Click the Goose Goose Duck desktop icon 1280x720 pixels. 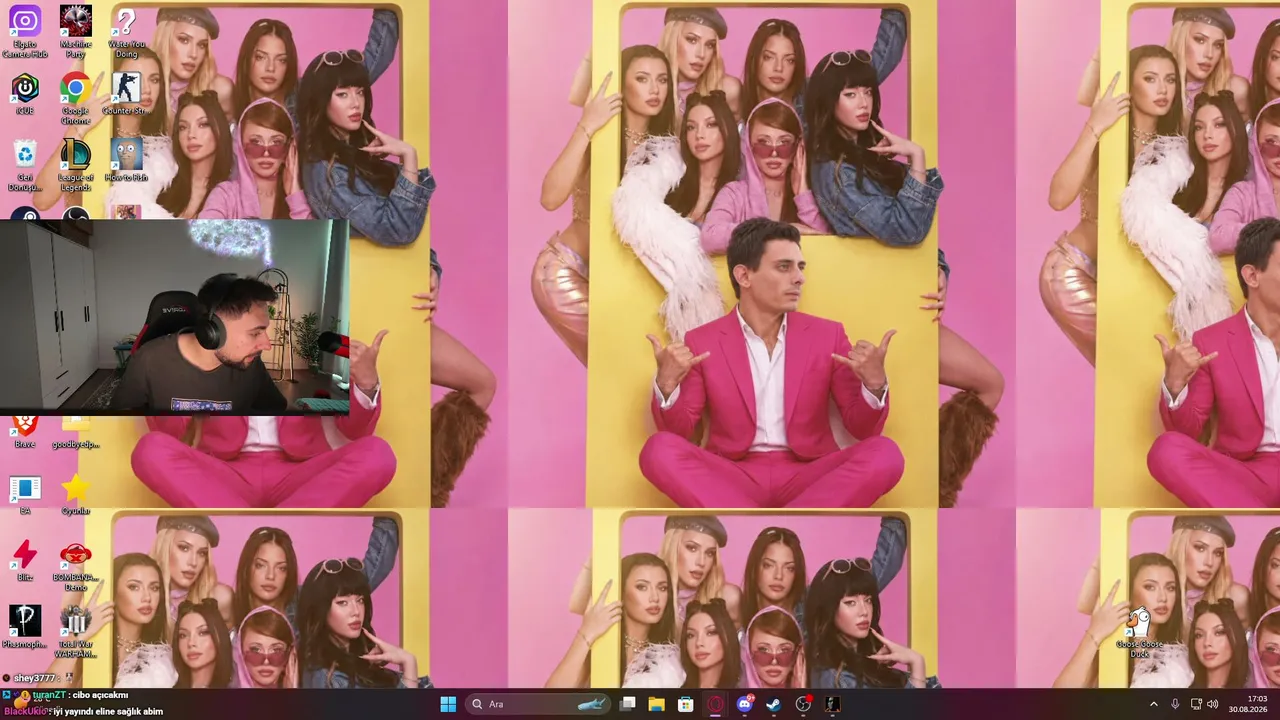pyautogui.click(x=1139, y=634)
